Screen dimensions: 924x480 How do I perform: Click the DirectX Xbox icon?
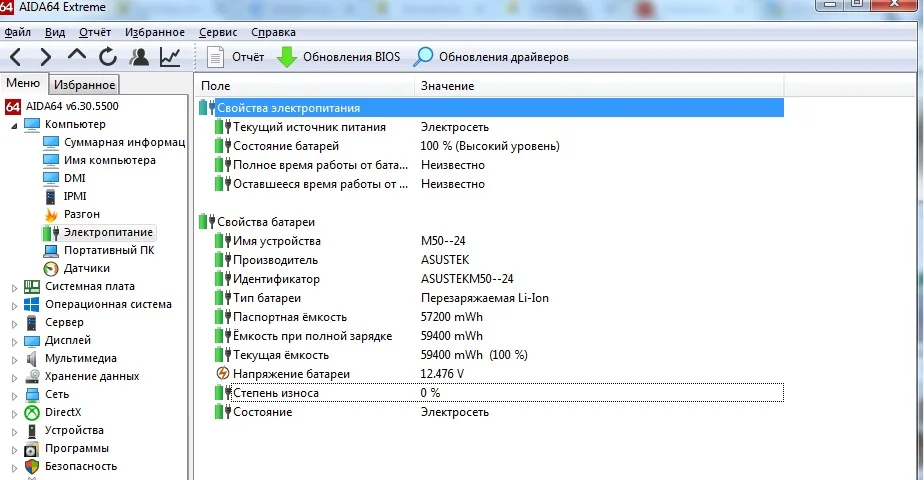tap(32, 413)
